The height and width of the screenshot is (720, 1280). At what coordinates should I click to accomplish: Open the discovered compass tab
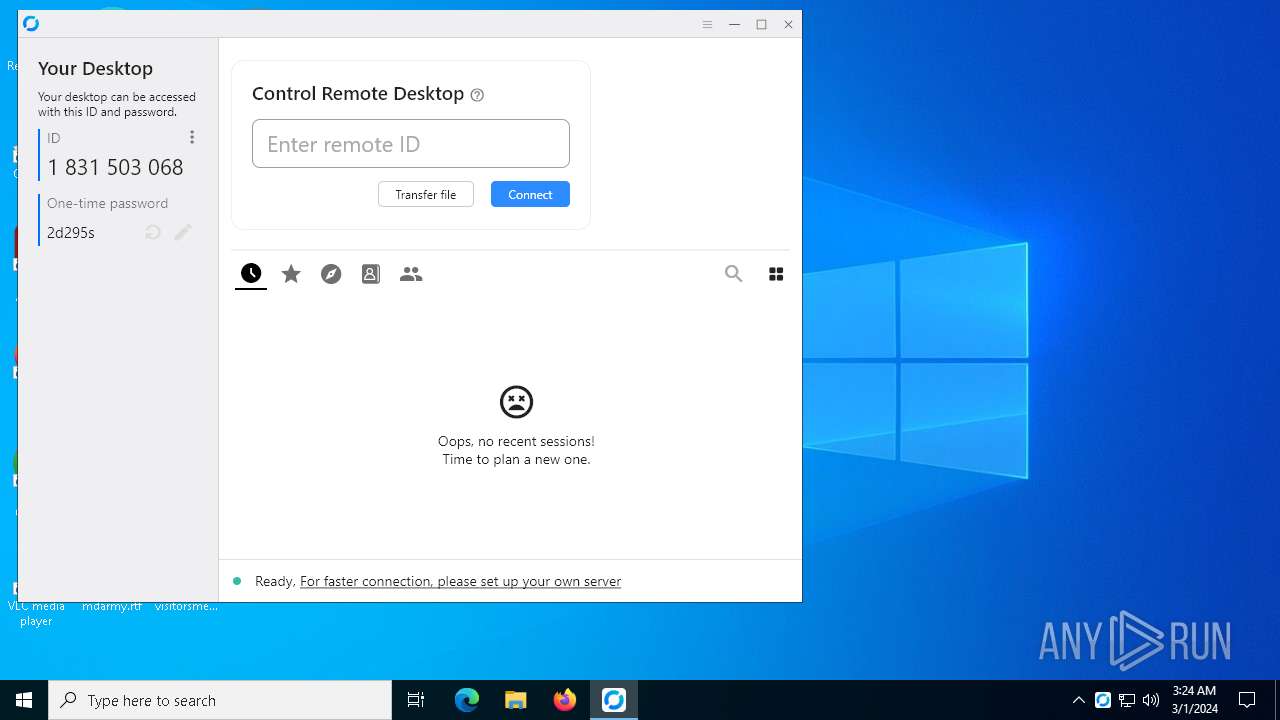coord(331,274)
